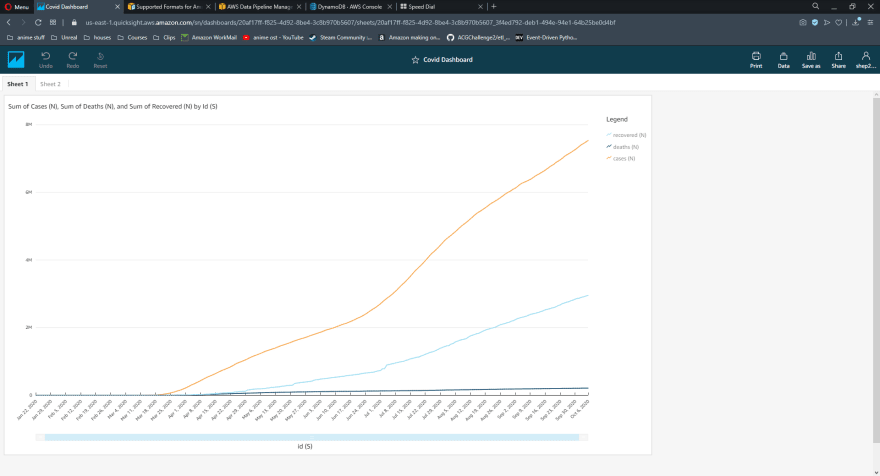Click the address bar URL
The height and width of the screenshot is (476, 880).
coord(350,22)
